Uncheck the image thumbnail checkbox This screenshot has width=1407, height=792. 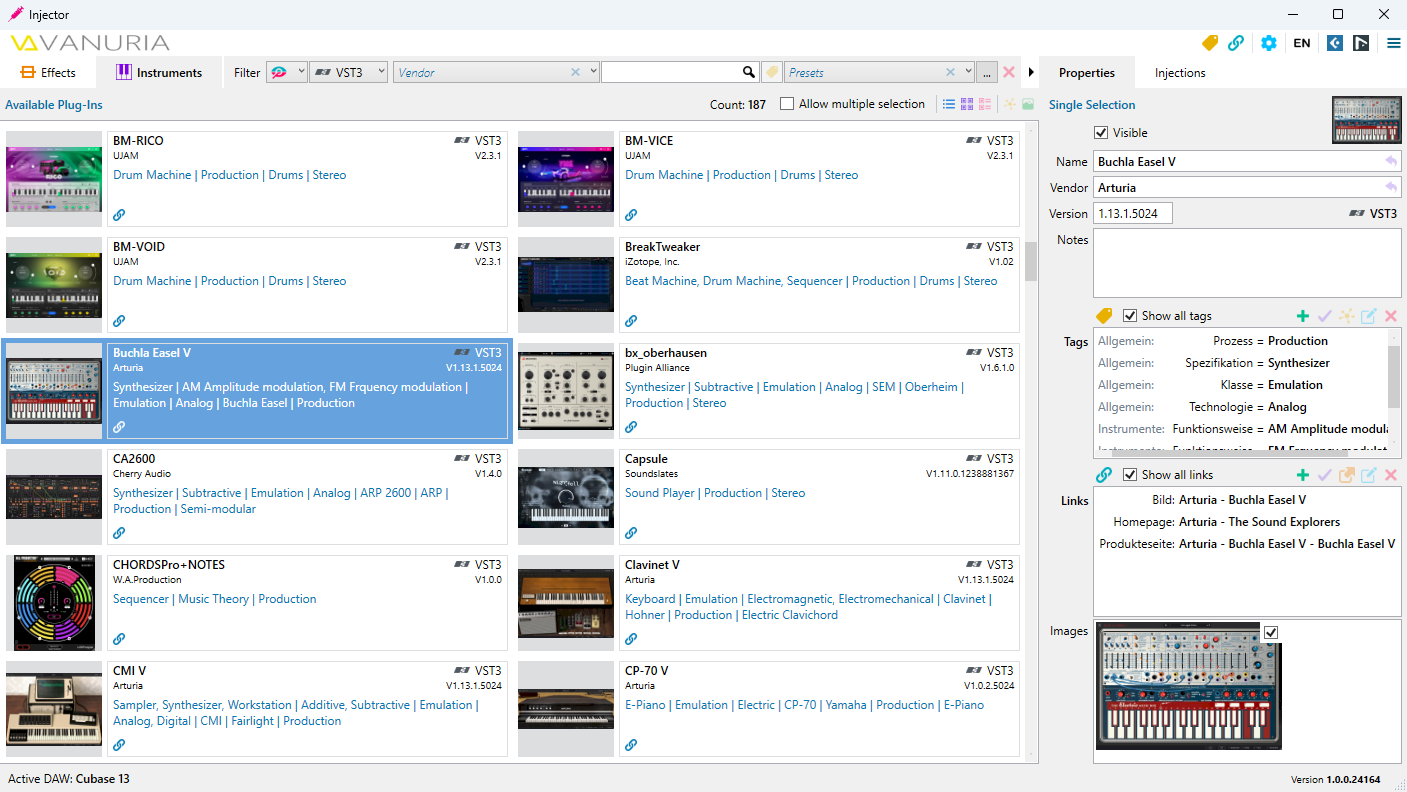point(1271,632)
